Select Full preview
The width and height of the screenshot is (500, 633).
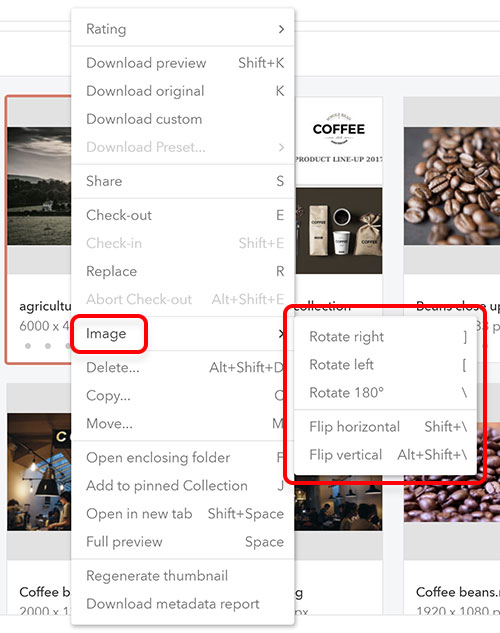[183, 542]
